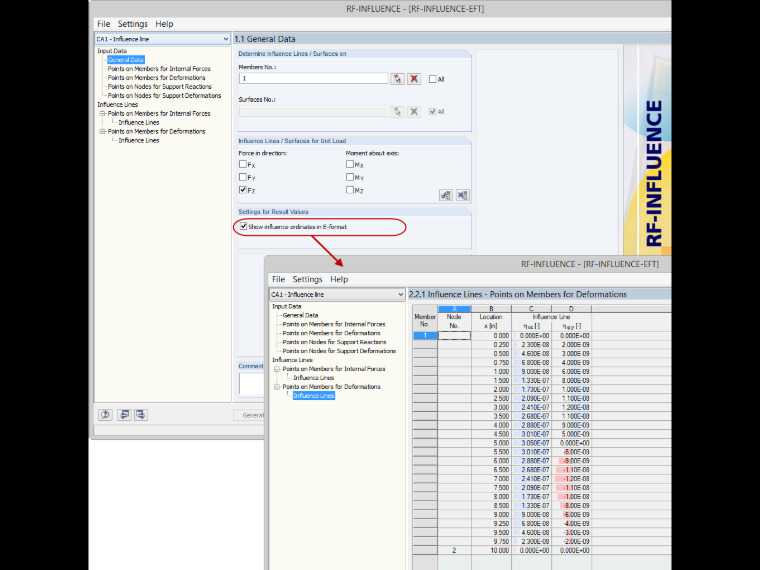Go to the next table icon

pos(141,414)
